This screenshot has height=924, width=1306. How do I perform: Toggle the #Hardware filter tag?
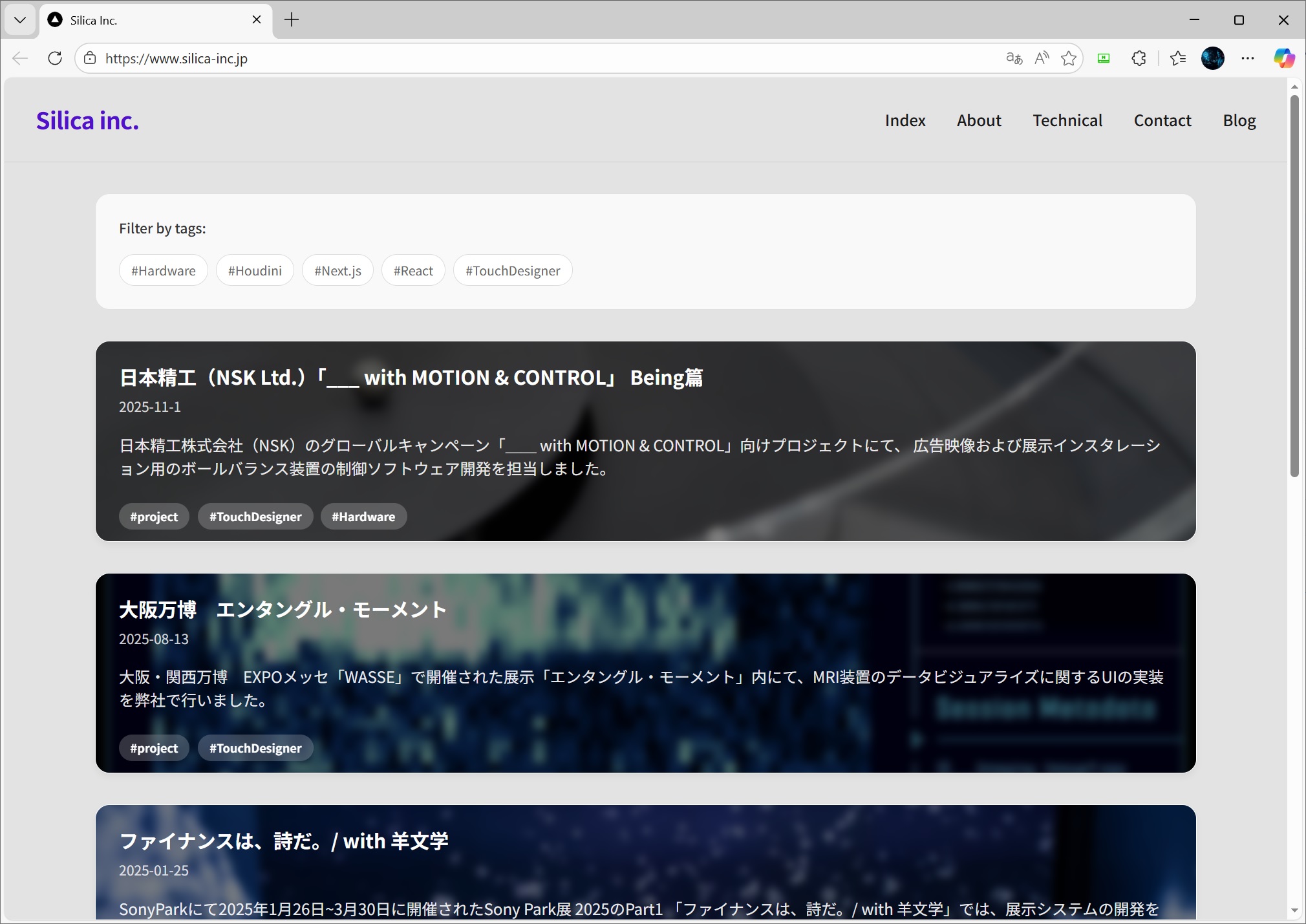[x=164, y=270]
